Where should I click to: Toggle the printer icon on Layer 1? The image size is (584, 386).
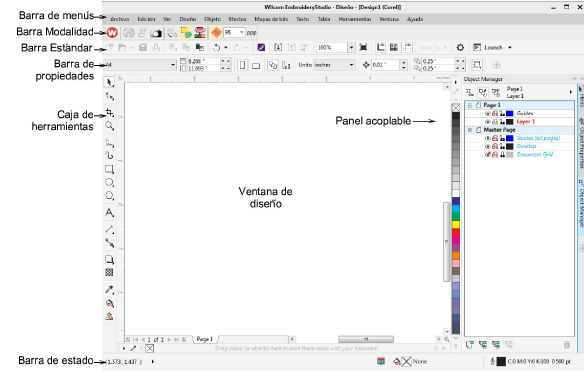495,122
